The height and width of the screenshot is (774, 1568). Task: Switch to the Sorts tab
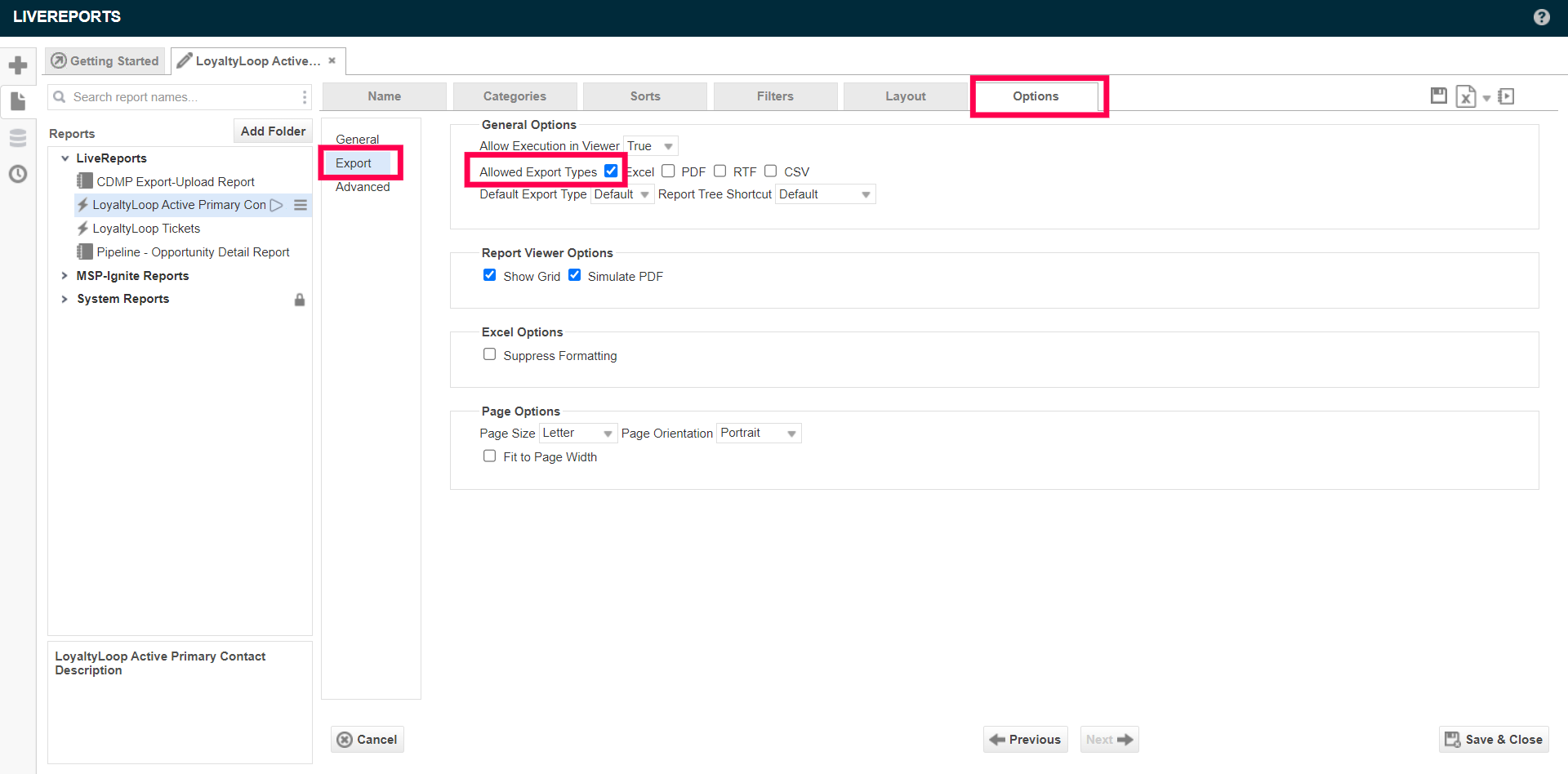click(x=645, y=96)
